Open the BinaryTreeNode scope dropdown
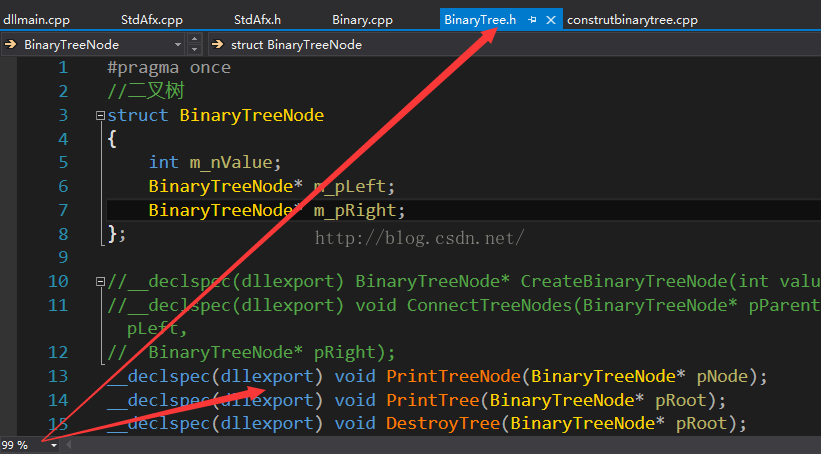Viewport: 821px width, 454px height. coord(177,45)
